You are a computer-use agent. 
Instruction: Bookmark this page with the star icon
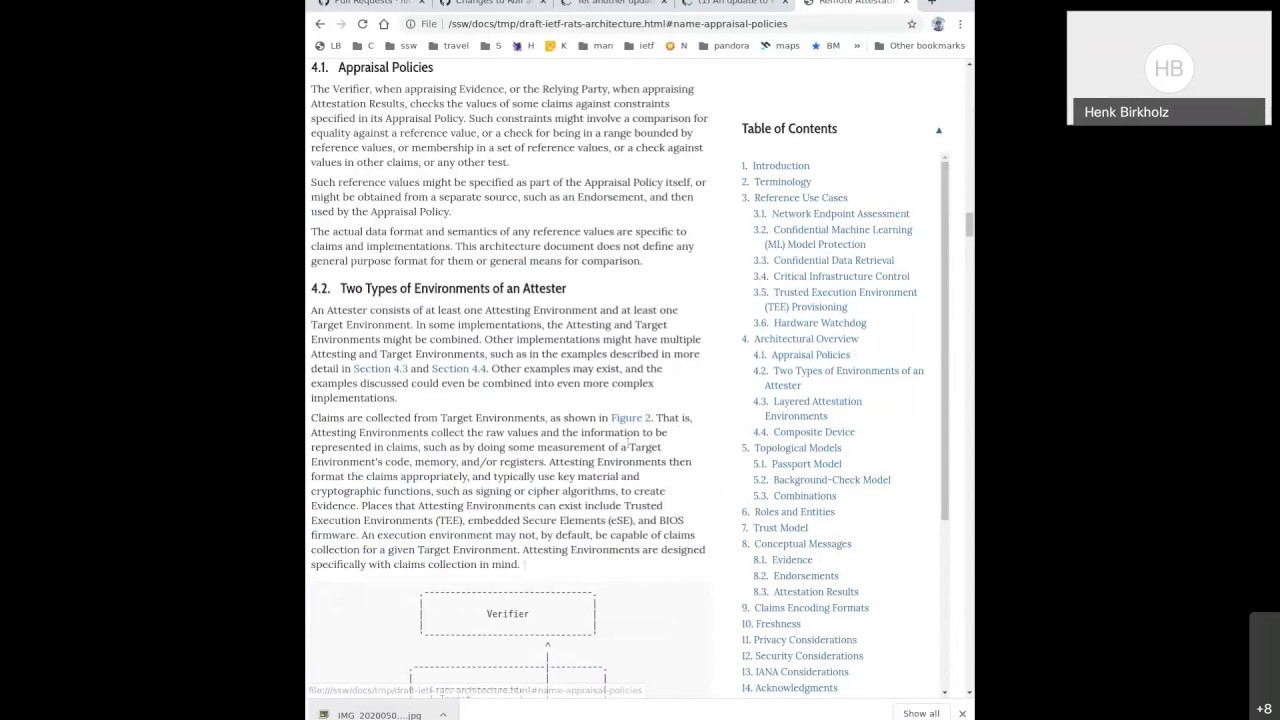pos(912,24)
